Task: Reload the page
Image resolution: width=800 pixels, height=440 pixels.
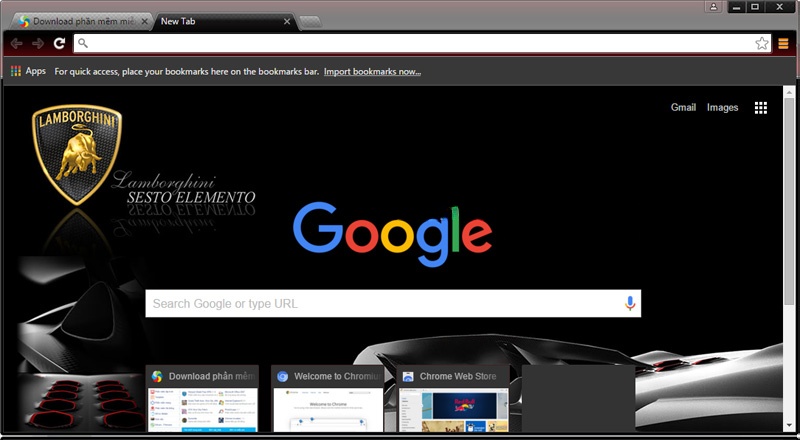Action: point(59,43)
